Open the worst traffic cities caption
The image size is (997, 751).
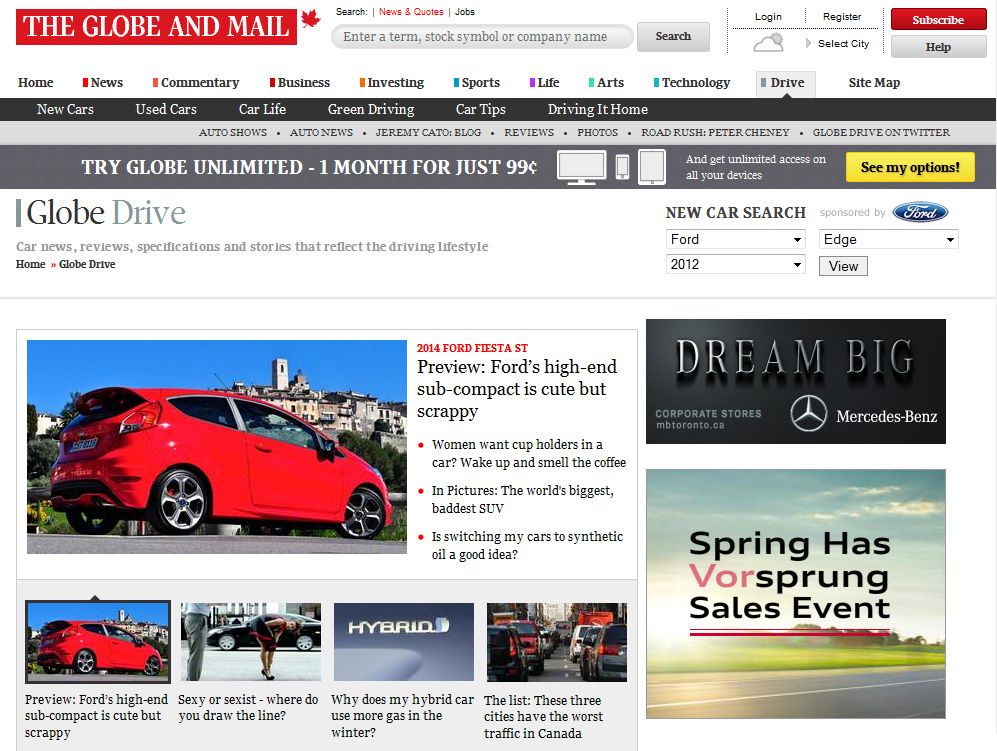pos(544,717)
